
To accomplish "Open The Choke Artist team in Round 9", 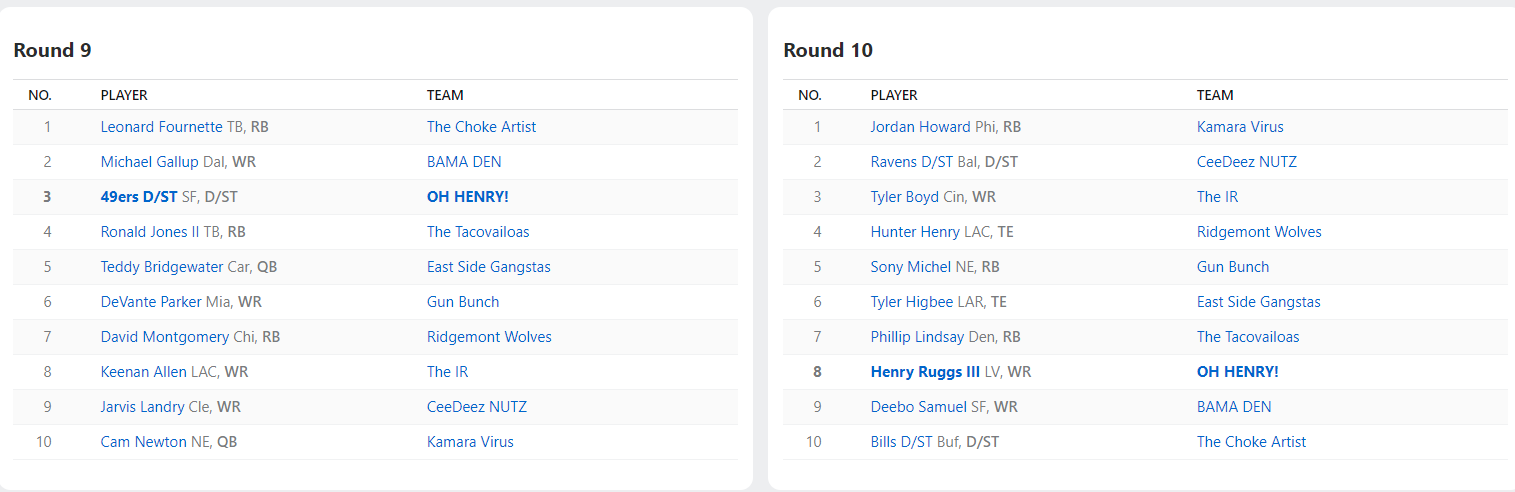I will [x=481, y=127].
